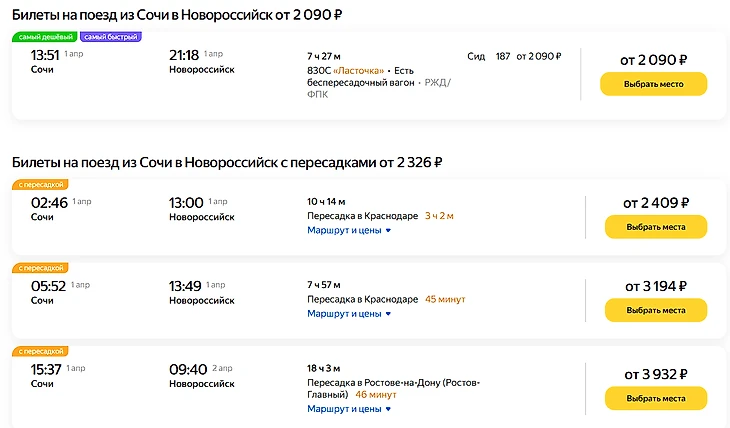
Task: Click the 13:51 departure time from Сочи
Action: click(x=46, y=55)
